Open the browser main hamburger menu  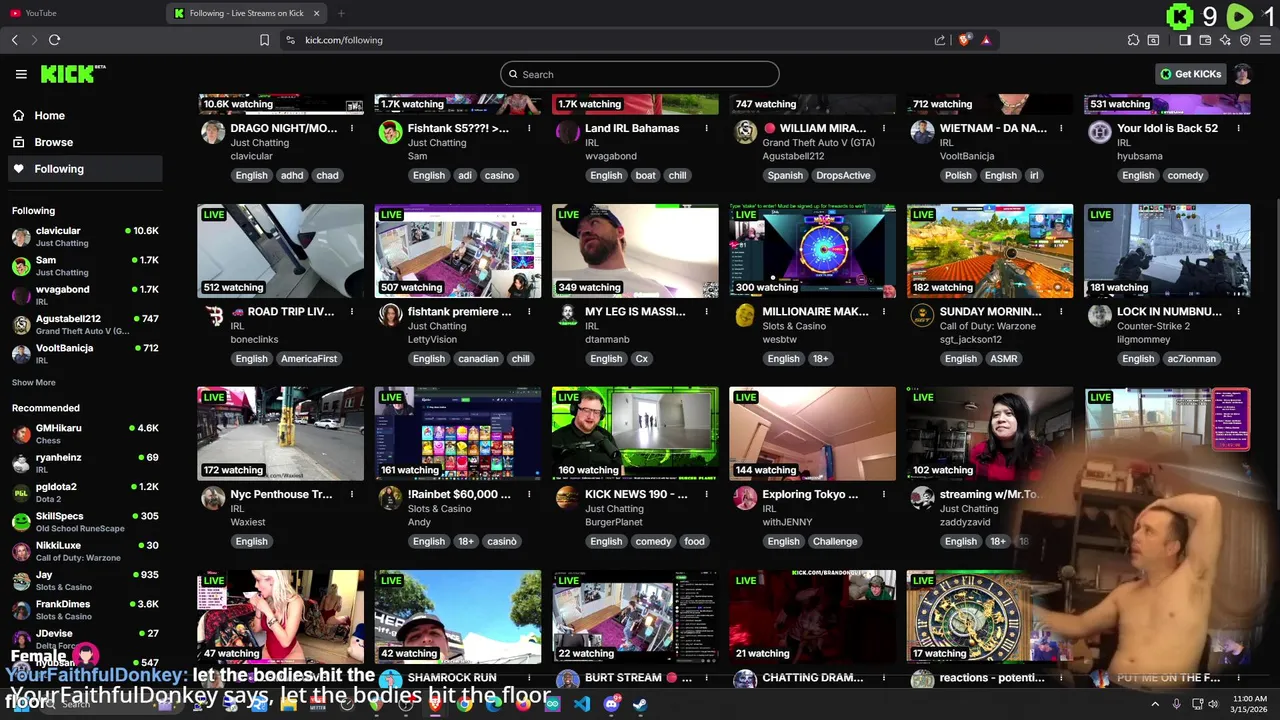coord(1266,40)
